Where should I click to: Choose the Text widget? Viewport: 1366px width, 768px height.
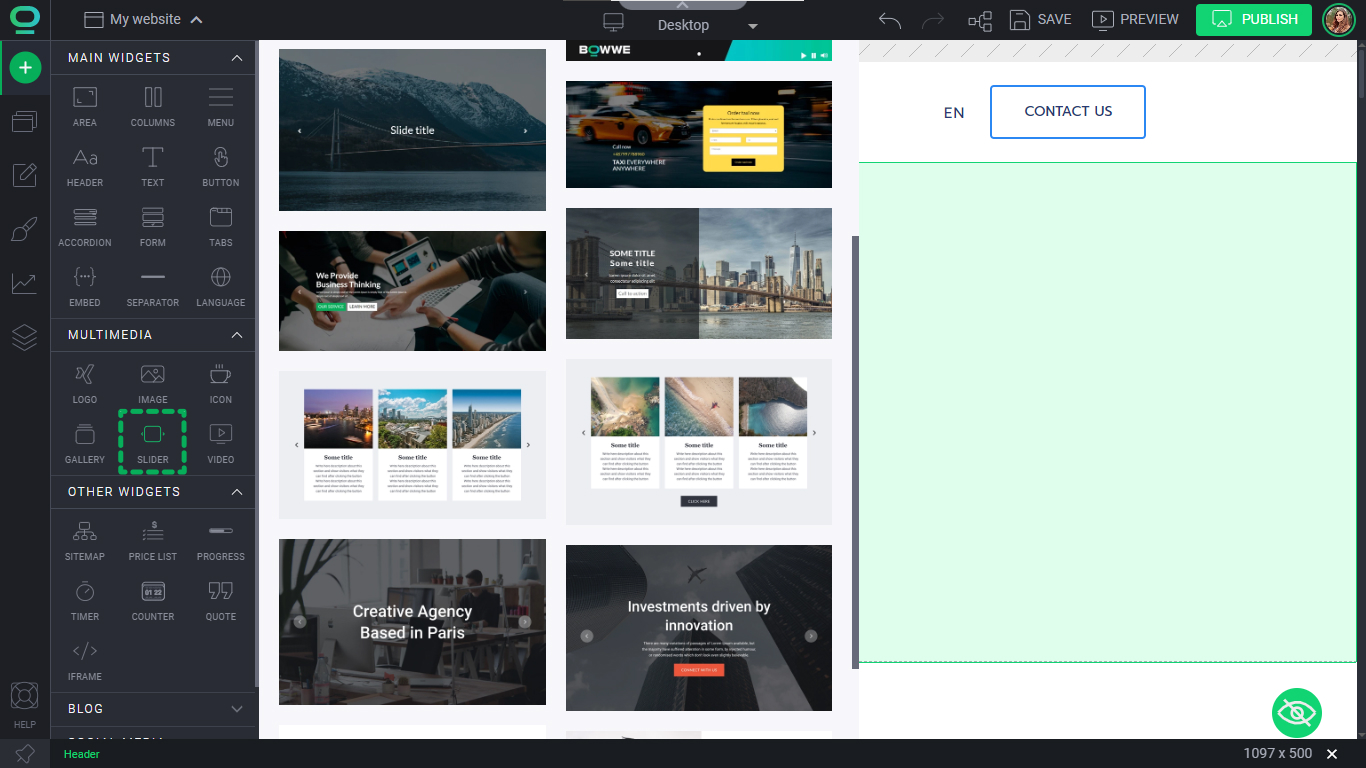153,167
